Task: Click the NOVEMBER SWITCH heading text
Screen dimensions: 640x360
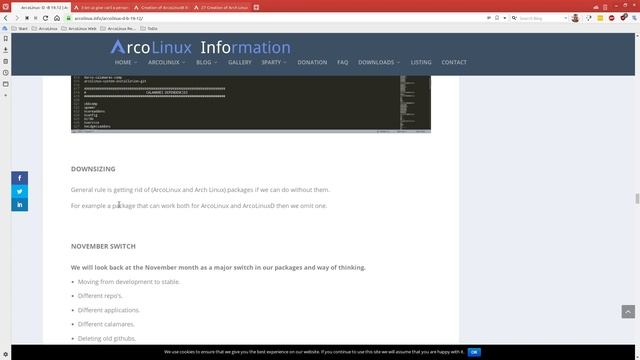Action: coord(103,246)
